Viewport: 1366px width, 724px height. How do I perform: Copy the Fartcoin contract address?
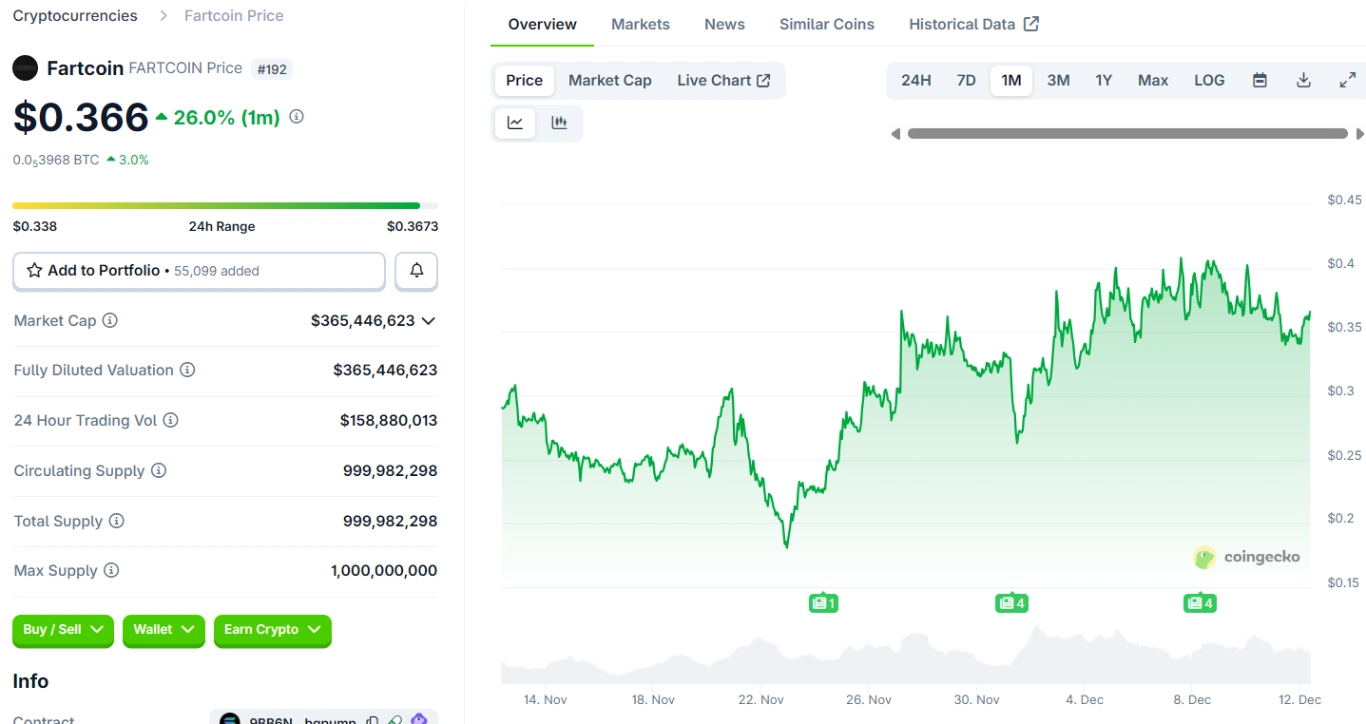[371, 720]
